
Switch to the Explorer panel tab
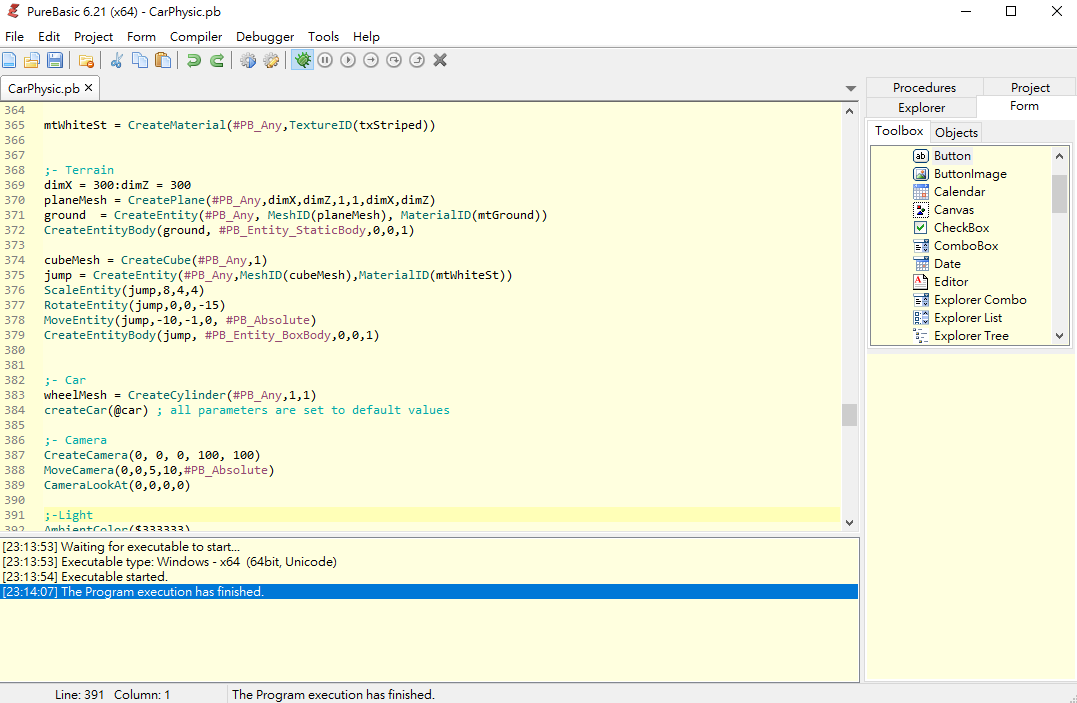(x=921, y=107)
